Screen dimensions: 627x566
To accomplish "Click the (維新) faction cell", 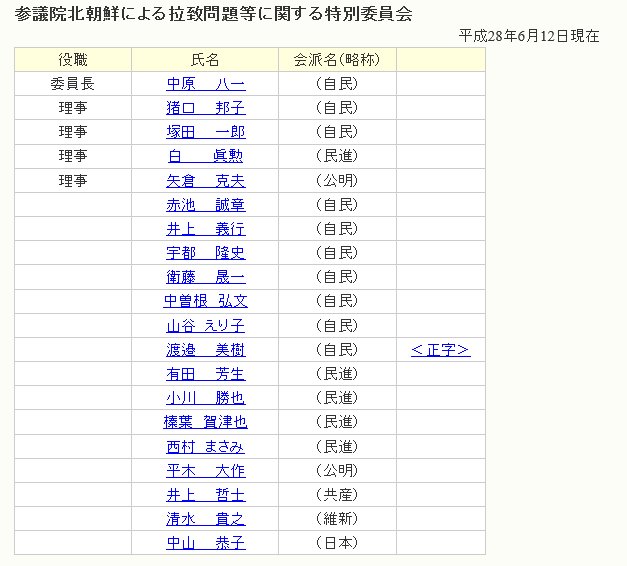I will [x=337, y=518].
